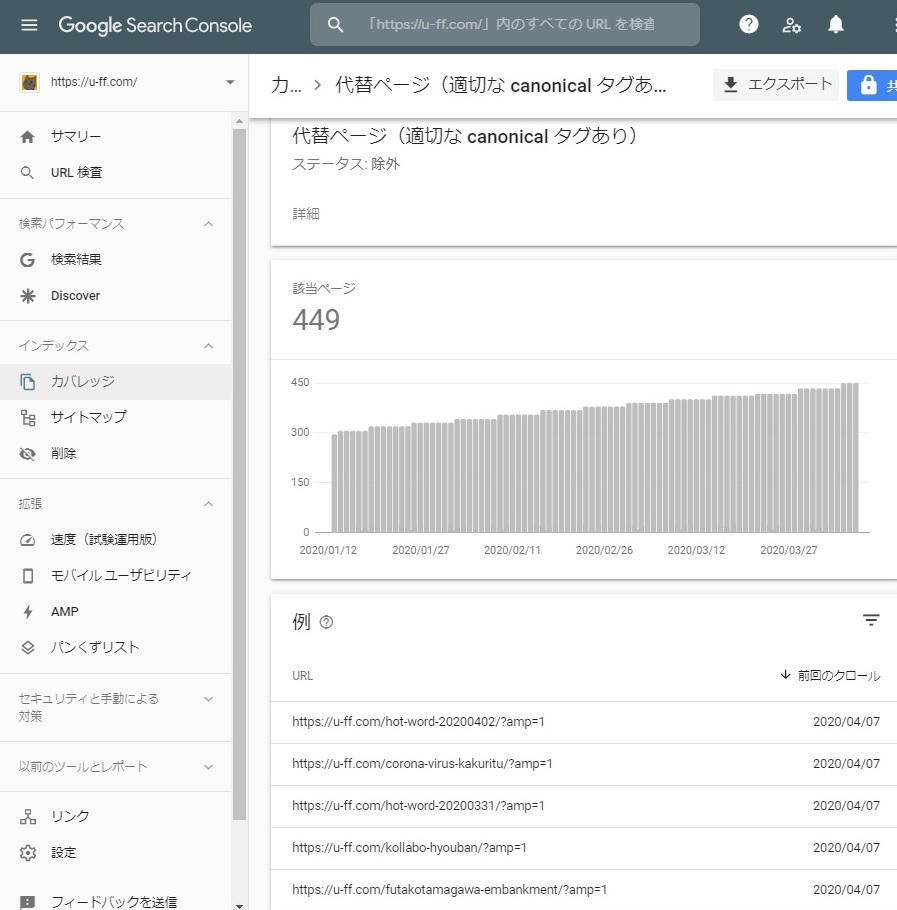Expand セキュリティと手動による対策 section
Viewport: 897px width, 910px height.
(208, 699)
